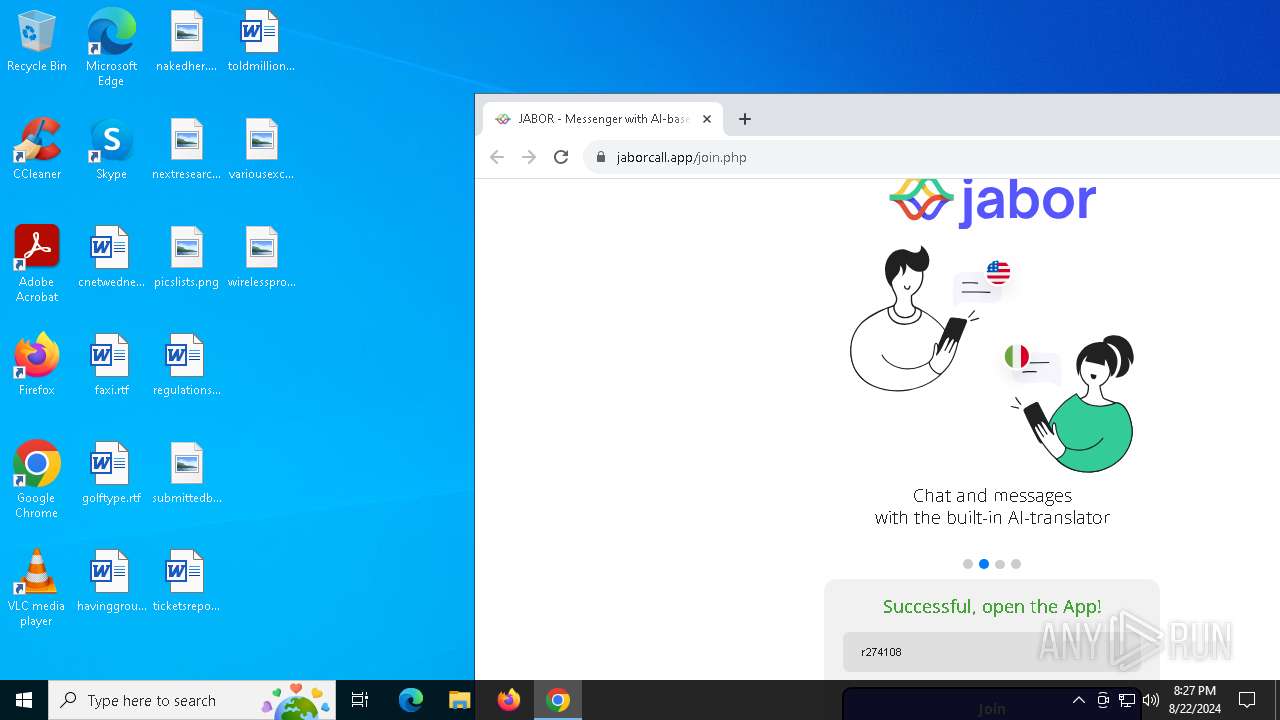Screen dimensions: 1280x720
Task: Open the notification center
Action: pos(1247,700)
